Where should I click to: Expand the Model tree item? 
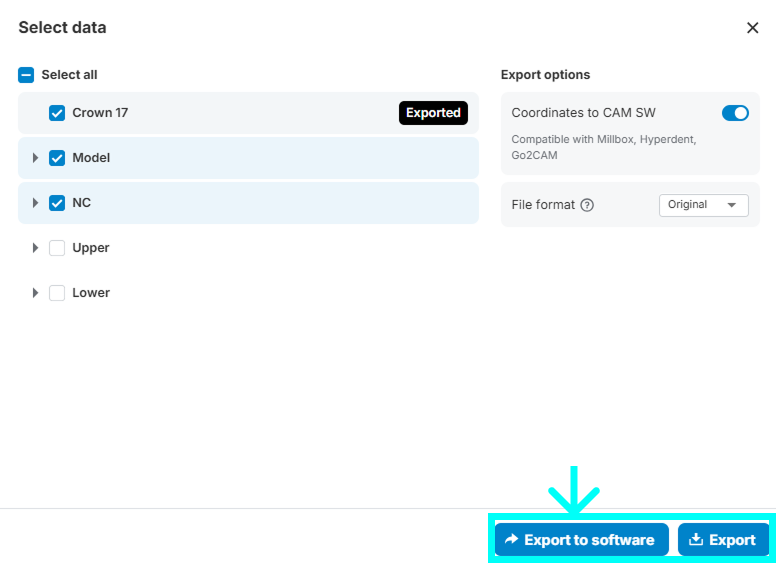35,158
